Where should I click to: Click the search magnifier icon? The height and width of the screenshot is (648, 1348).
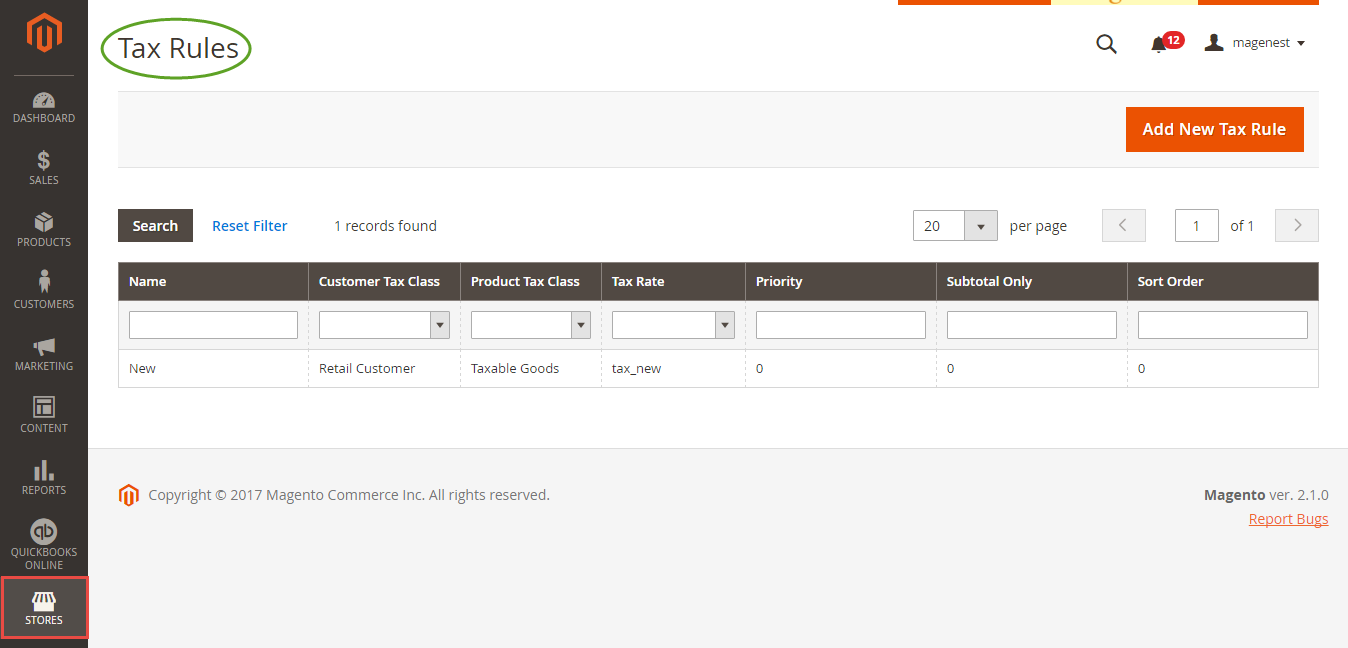(1106, 44)
